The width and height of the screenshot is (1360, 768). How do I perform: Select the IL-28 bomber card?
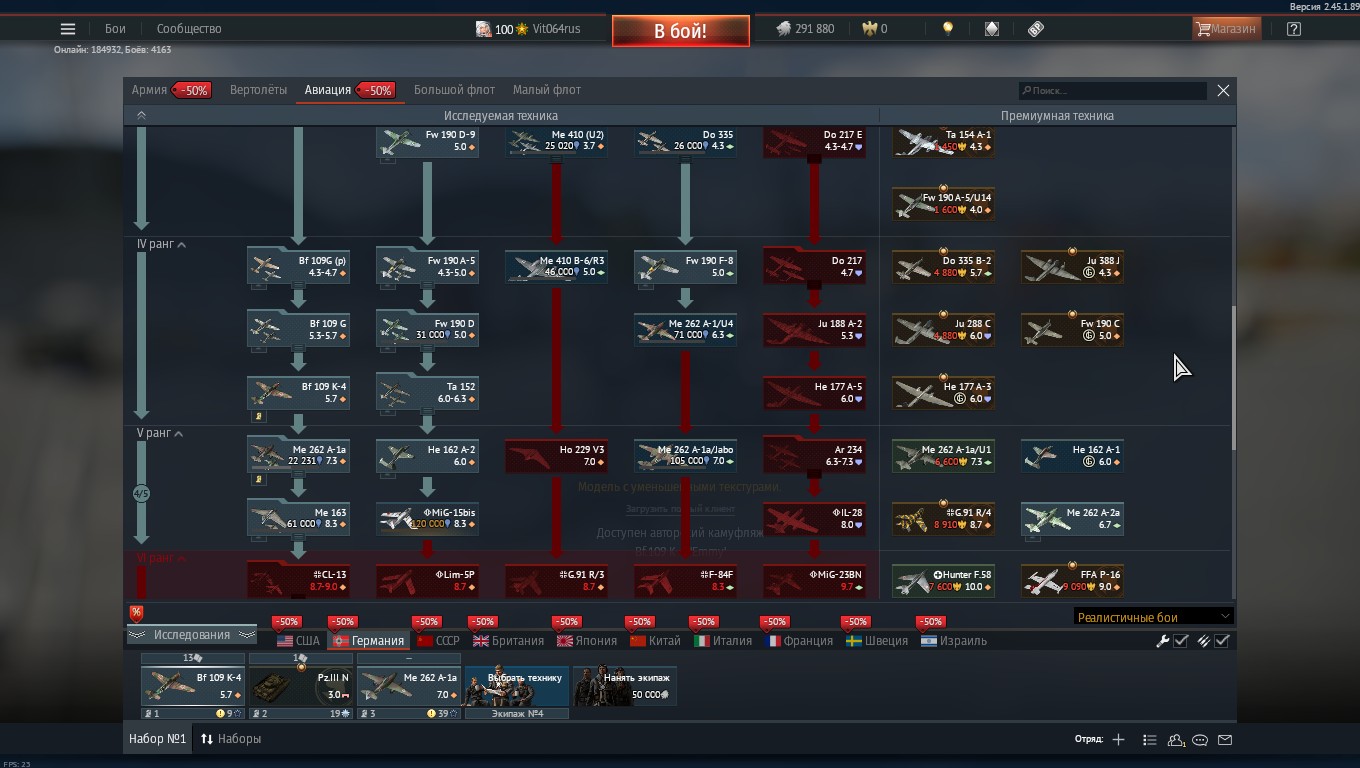tap(814, 518)
